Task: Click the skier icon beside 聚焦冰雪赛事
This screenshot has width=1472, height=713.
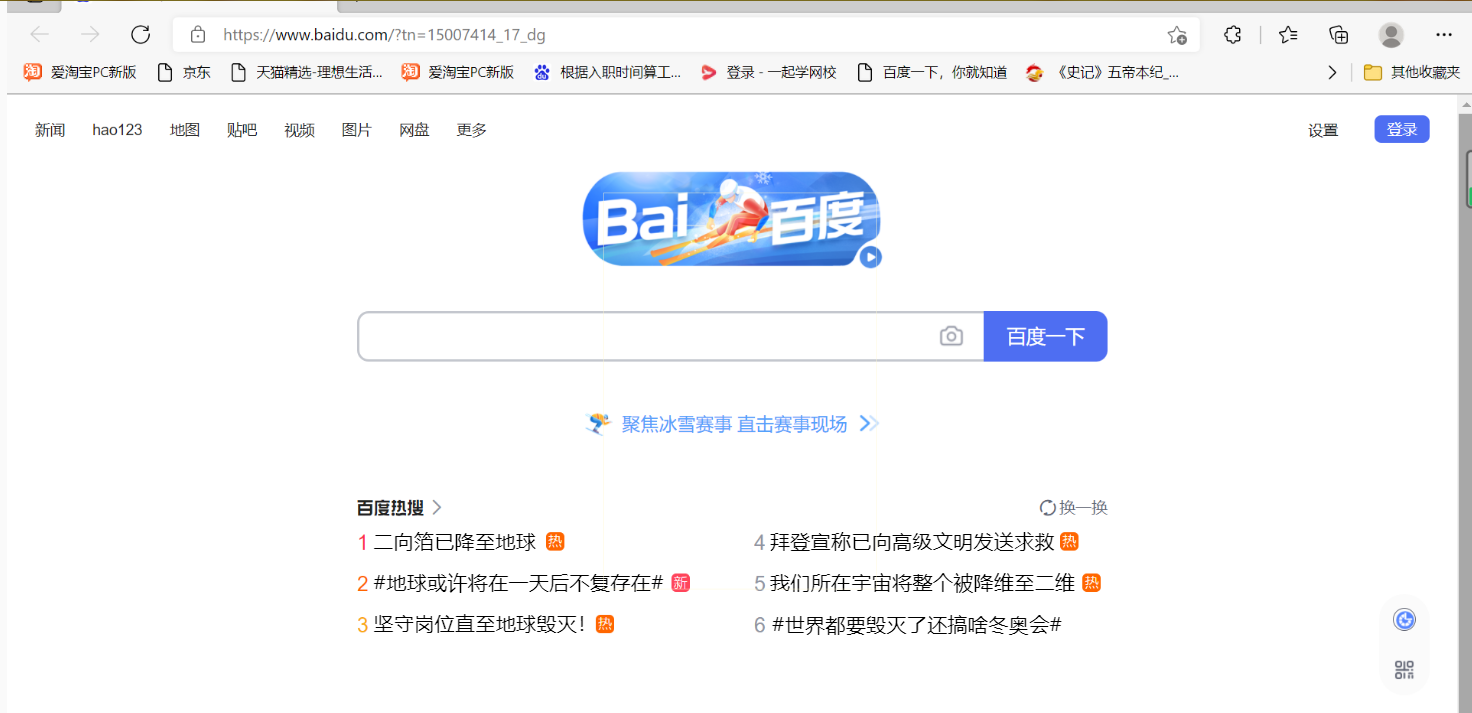Action: click(x=598, y=424)
